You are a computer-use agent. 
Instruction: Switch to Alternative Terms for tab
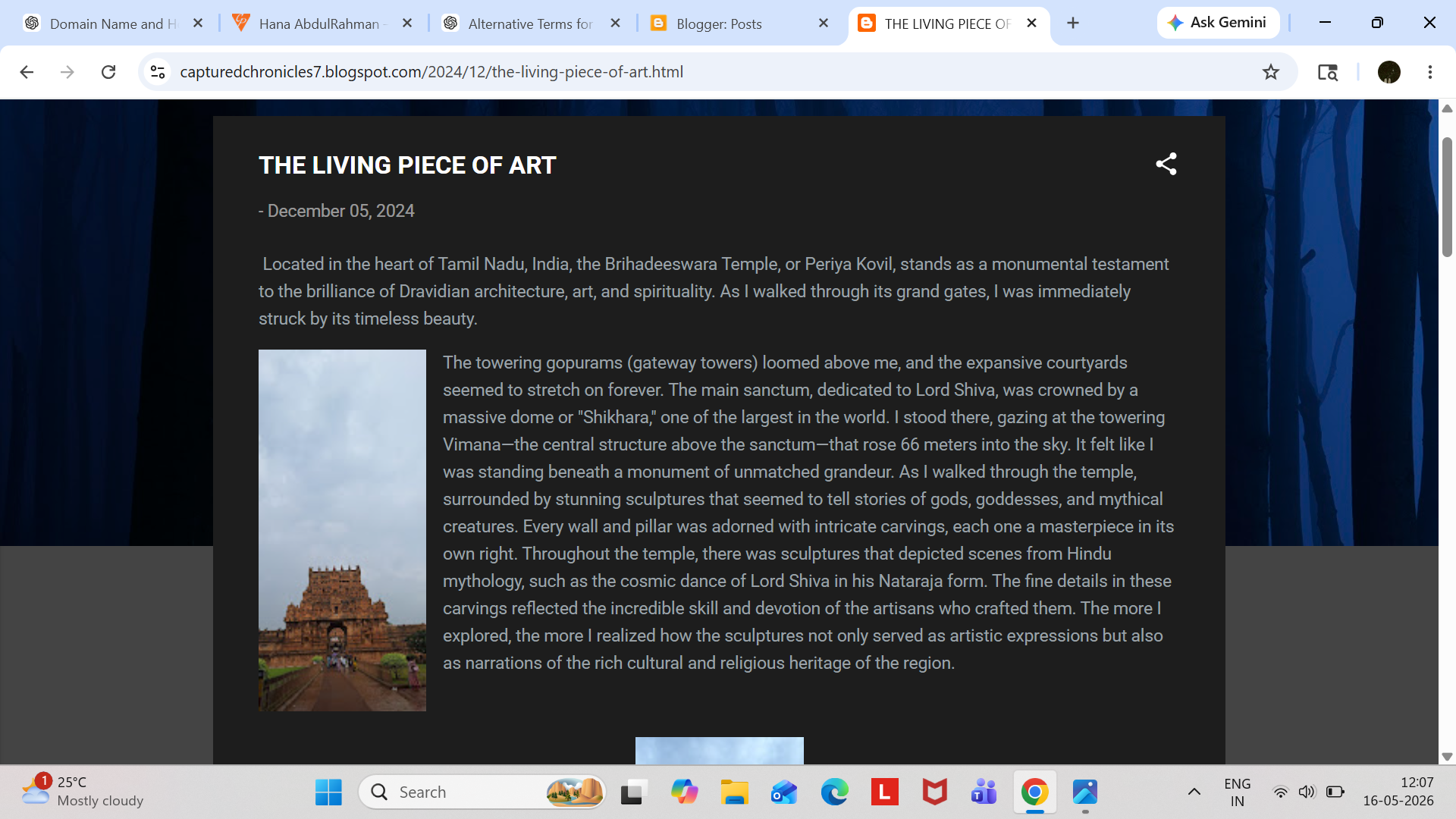[x=531, y=24]
